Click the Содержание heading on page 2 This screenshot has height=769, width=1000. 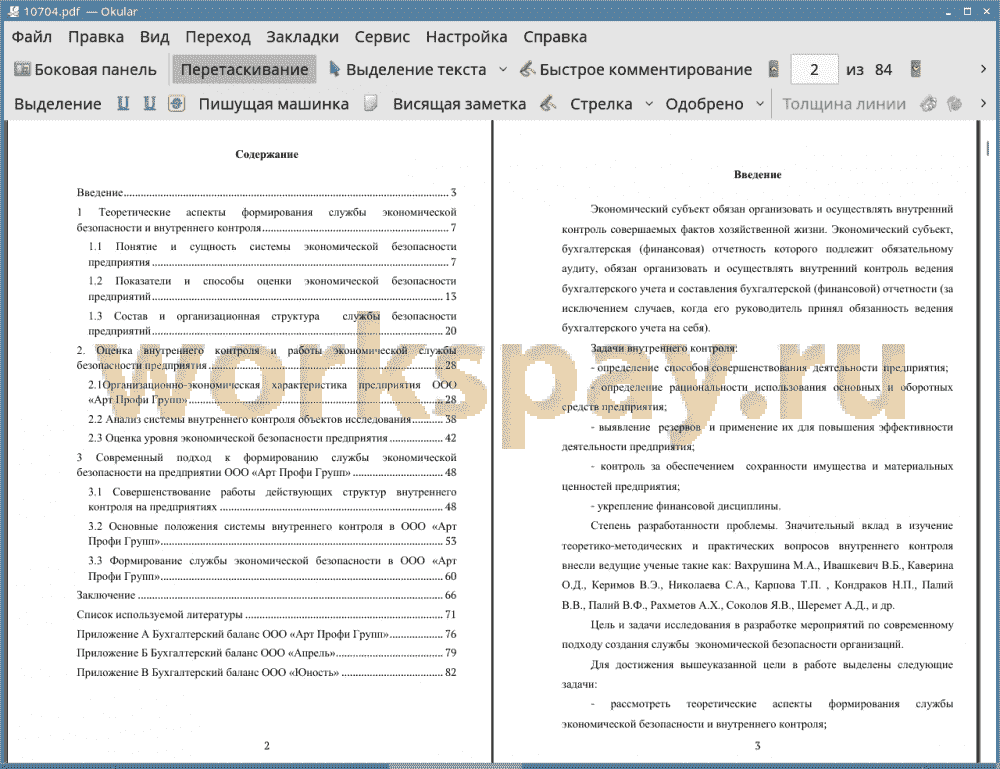(267, 154)
